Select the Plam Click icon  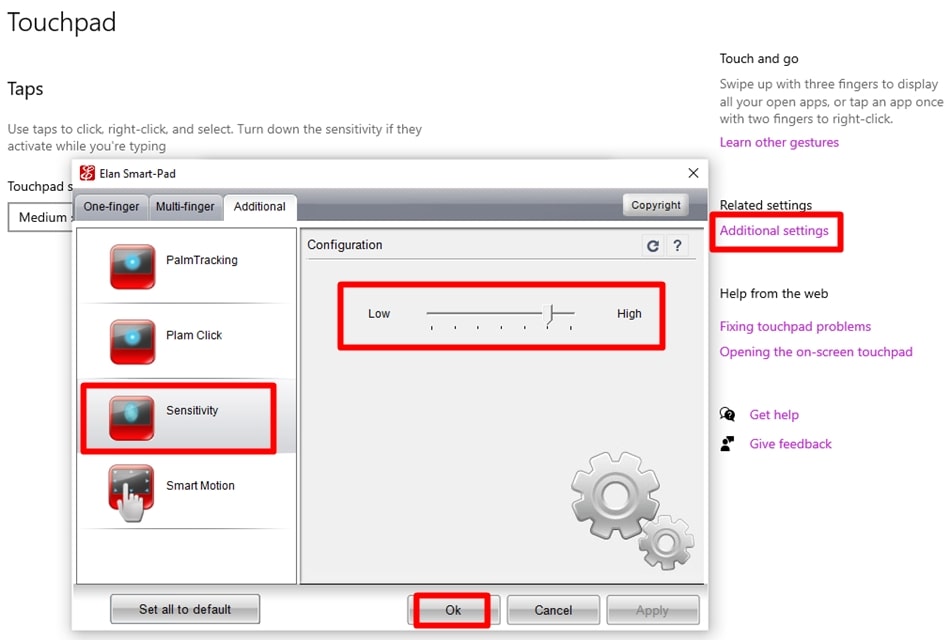[133, 341]
